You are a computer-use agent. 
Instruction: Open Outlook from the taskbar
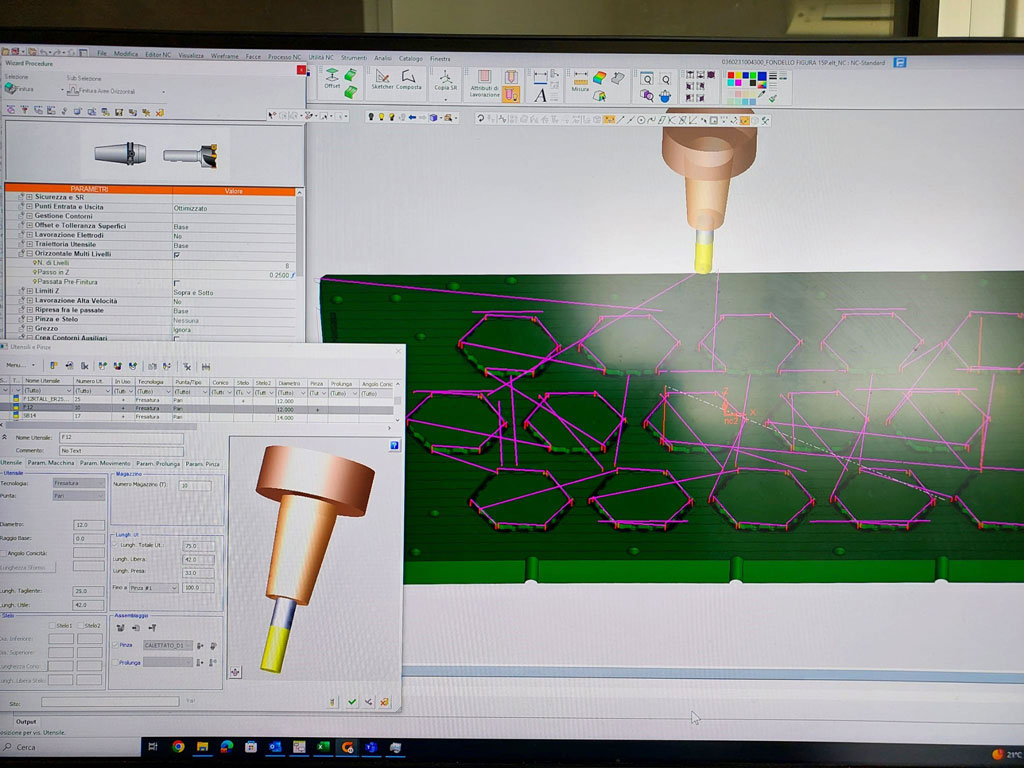click(275, 746)
